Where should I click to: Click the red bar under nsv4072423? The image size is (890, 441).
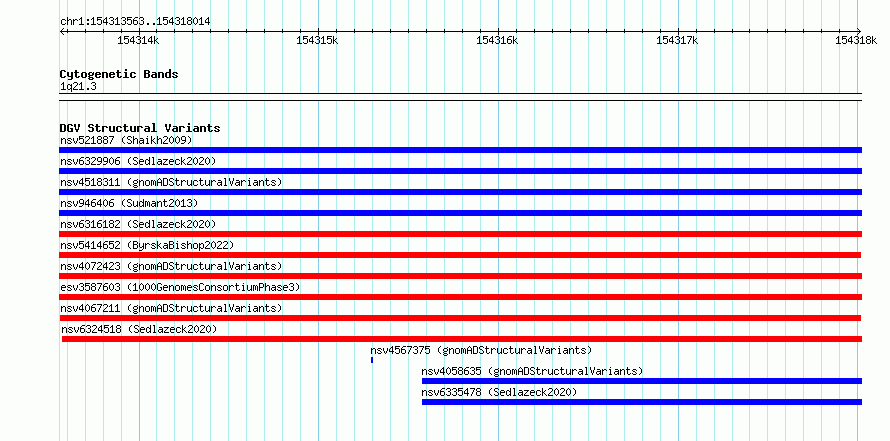pyautogui.click(x=460, y=276)
